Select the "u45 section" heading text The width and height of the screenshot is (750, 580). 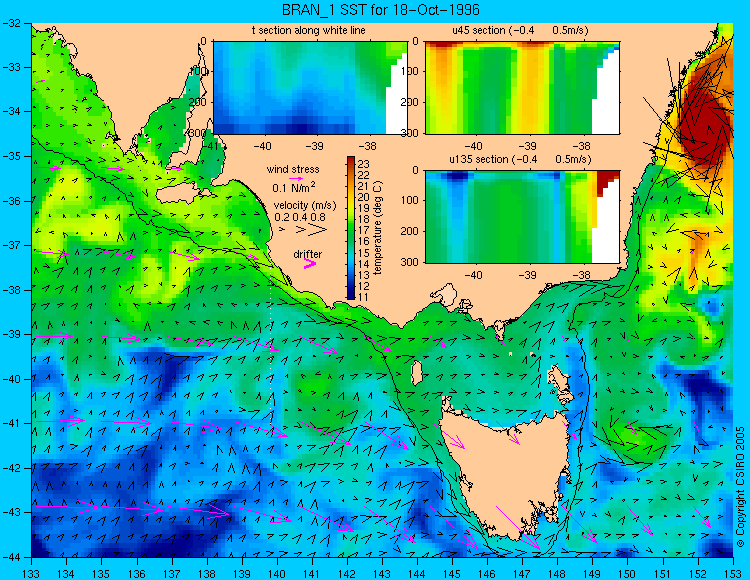point(479,30)
